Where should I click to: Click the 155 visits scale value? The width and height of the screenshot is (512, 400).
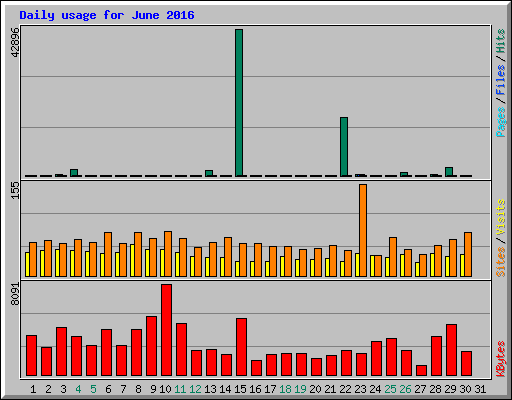tap(15, 191)
